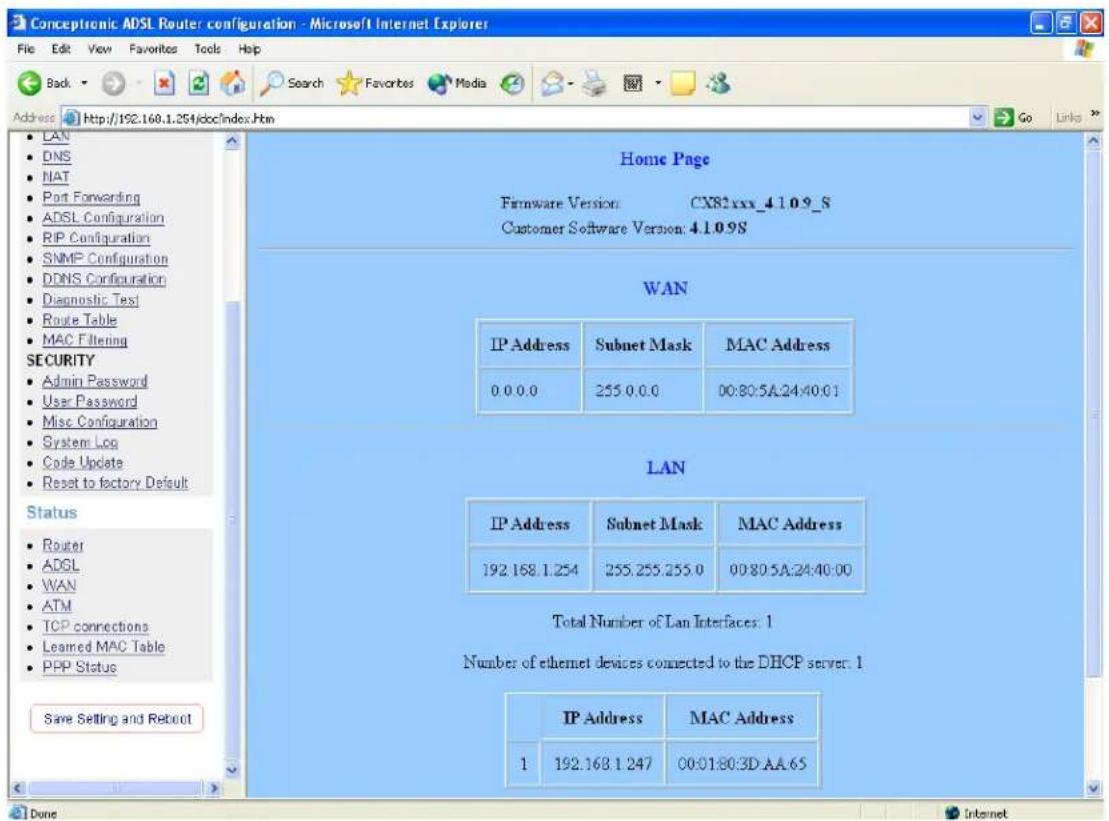Open the Port Forwarding link
Viewport: 1109px width, 821px height.
[91, 197]
